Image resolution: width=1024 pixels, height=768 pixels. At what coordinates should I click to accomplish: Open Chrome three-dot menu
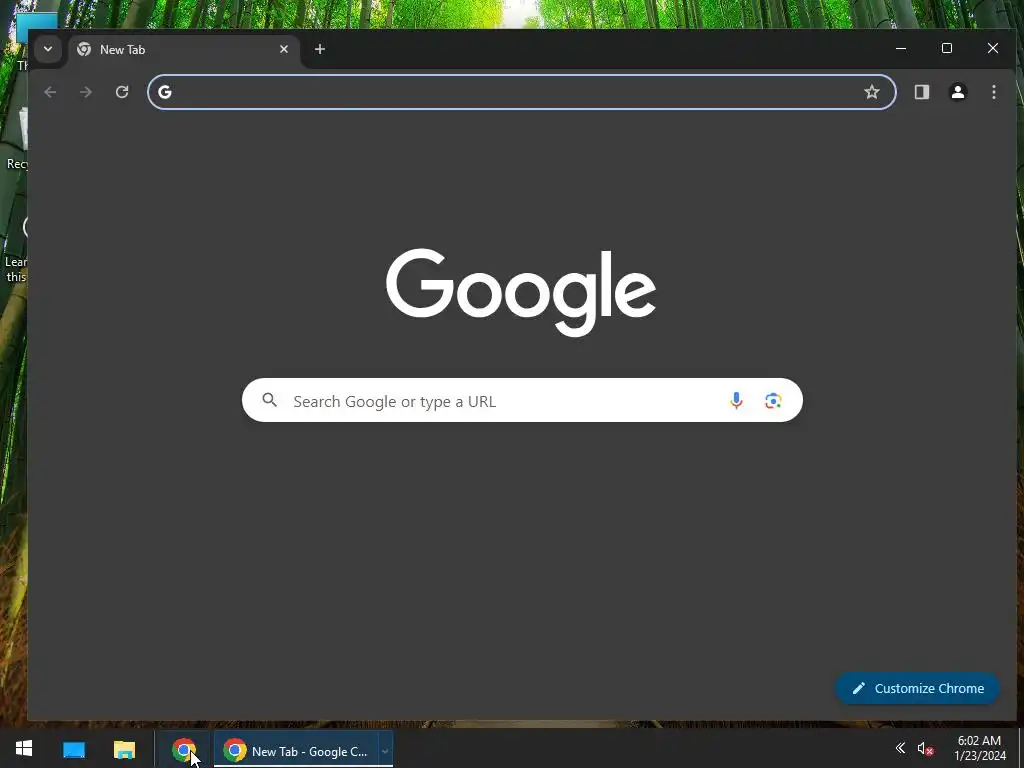[993, 92]
